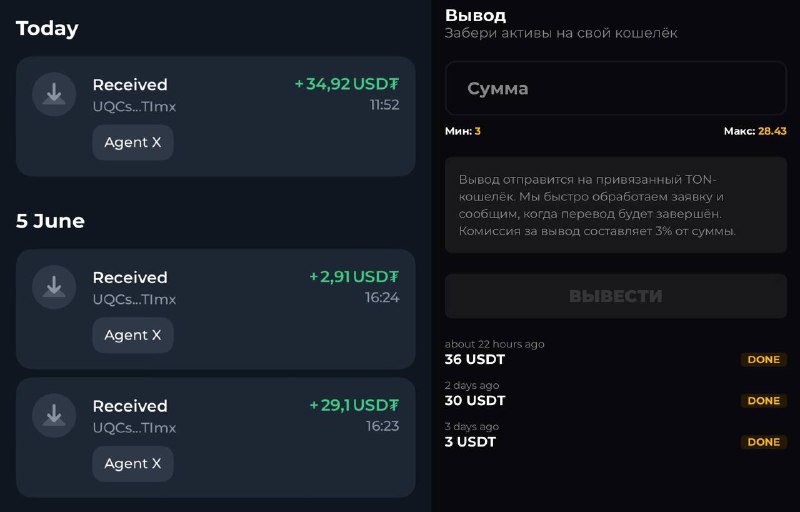800x512 pixels.
Task: Select the Agent X tag on today's transaction
Action: click(x=133, y=142)
